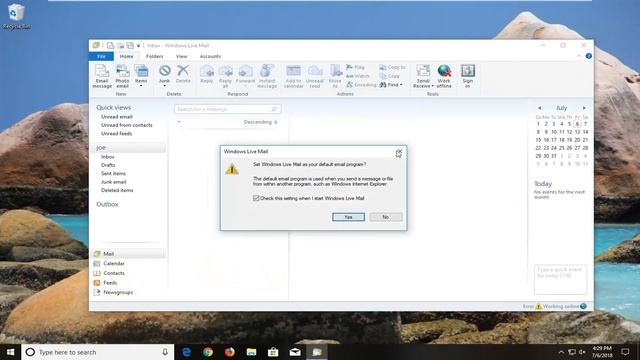
Task: Switch to the Home ribbon tab
Action: pos(127,56)
